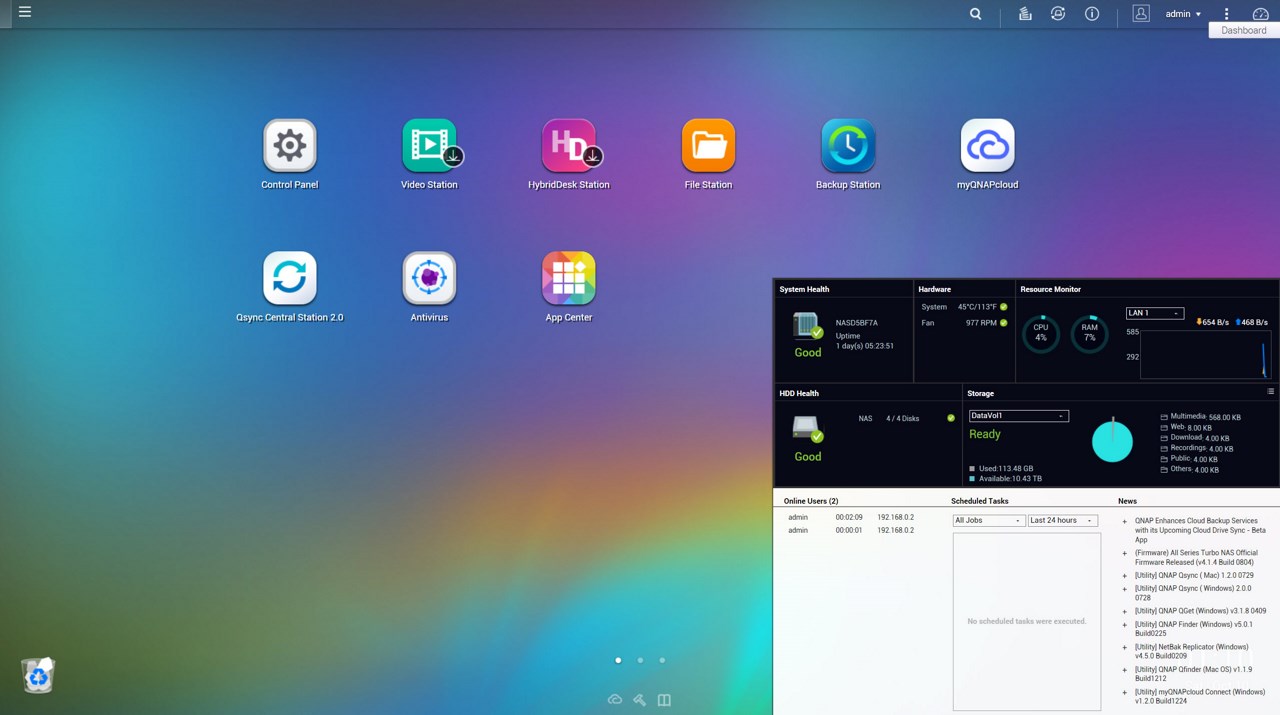Switch to second desktop page dot
1280x715 pixels.
(x=640, y=660)
